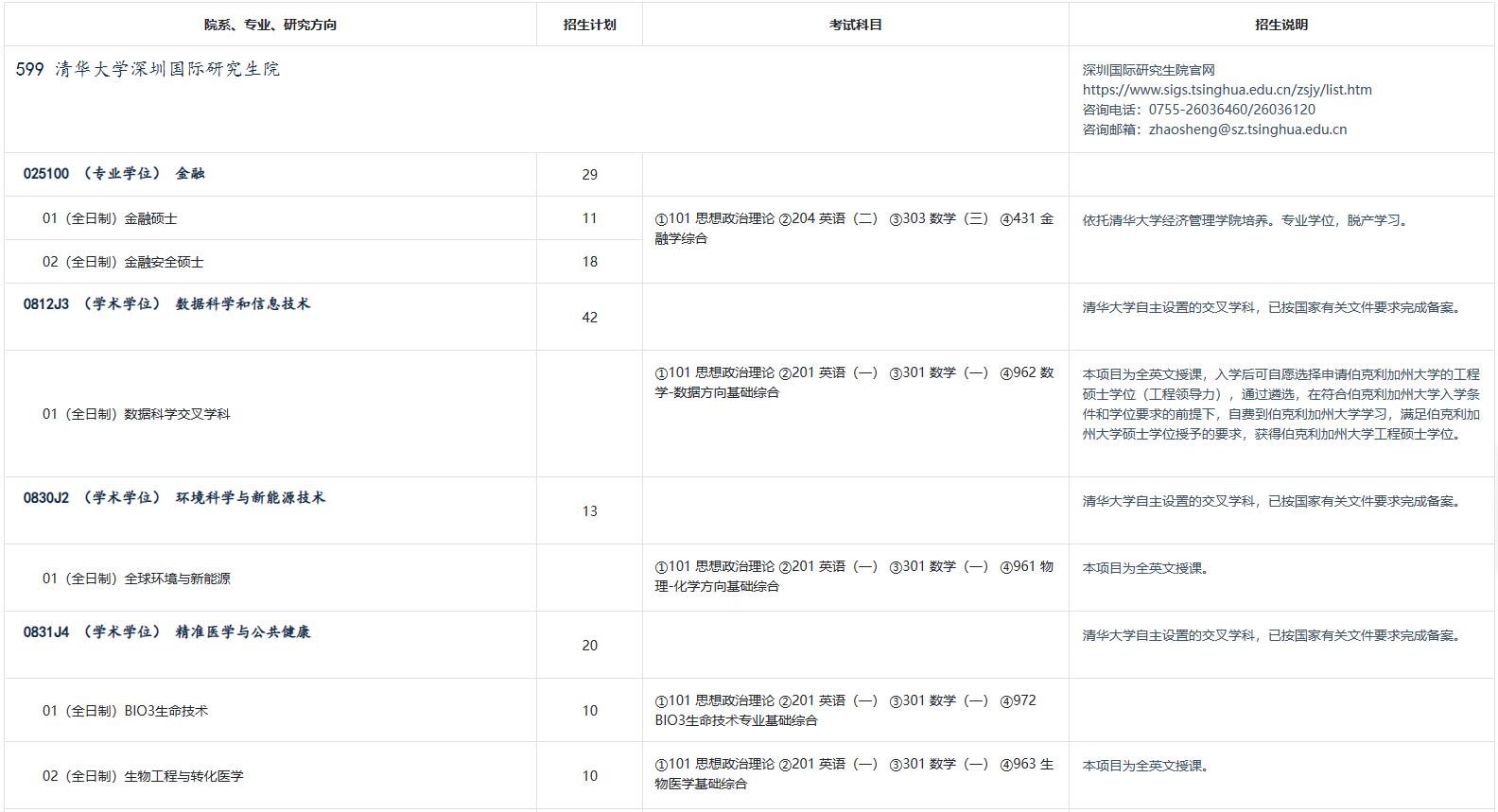Select the 招生说明 column header
Image resolution: width=1498 pixels, height=812 pixels.
1280,25
